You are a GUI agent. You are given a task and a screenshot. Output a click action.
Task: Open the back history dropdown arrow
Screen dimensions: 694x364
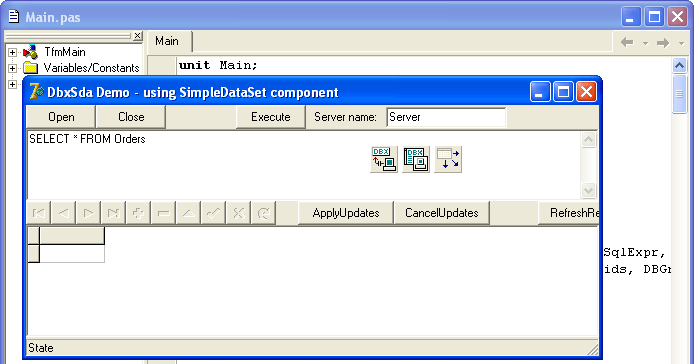(x=645, y=43)
